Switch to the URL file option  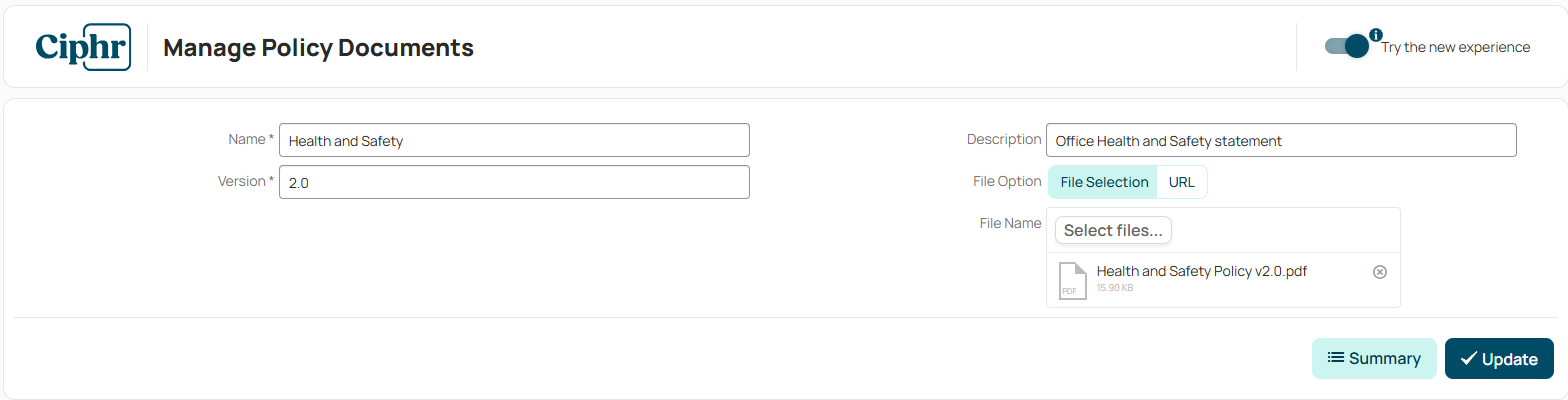pos(1182,182)
